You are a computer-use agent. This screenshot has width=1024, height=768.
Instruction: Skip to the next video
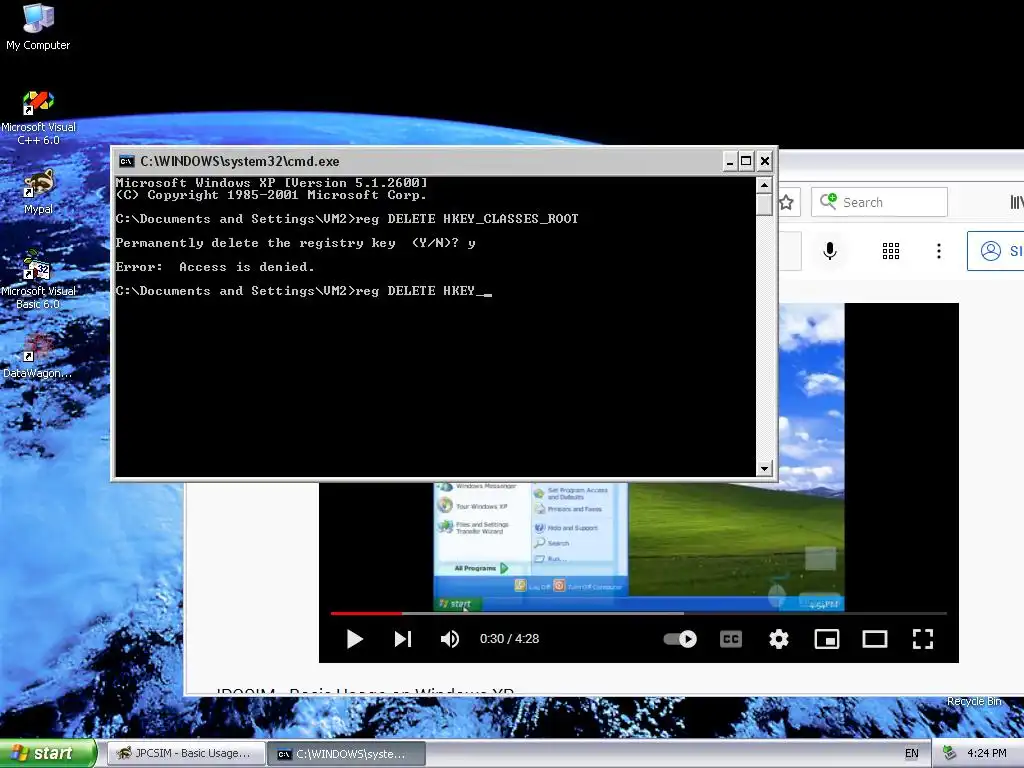pyautogui.click(x=403, y=639)
